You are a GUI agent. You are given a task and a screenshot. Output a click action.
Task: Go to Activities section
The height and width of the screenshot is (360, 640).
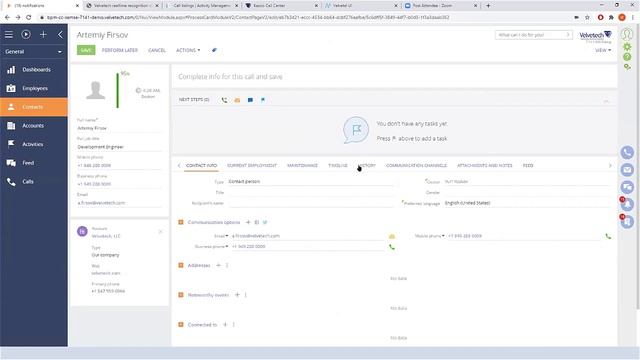(x=34, y=144)
